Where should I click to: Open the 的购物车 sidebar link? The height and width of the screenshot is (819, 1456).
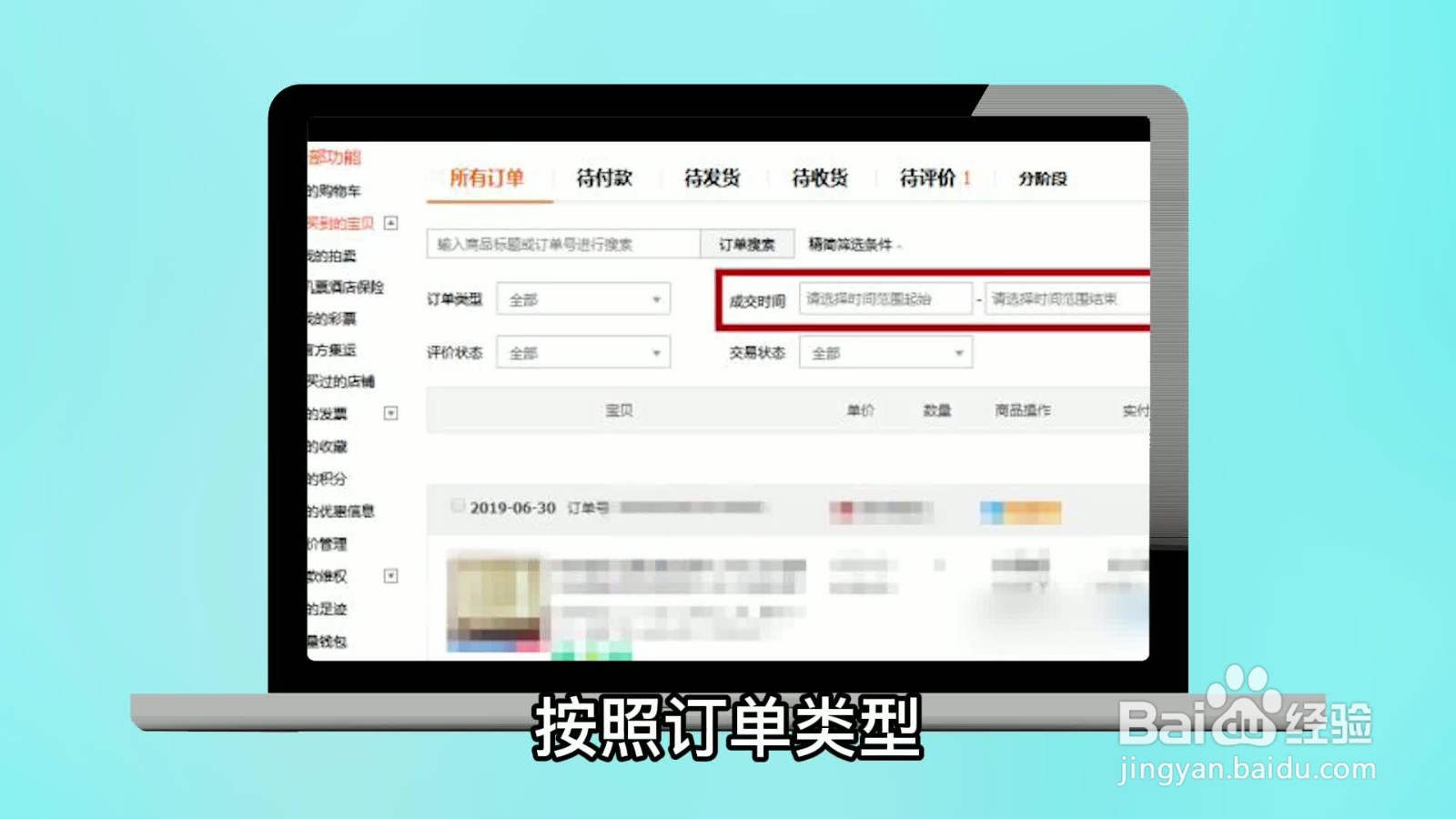334,191
